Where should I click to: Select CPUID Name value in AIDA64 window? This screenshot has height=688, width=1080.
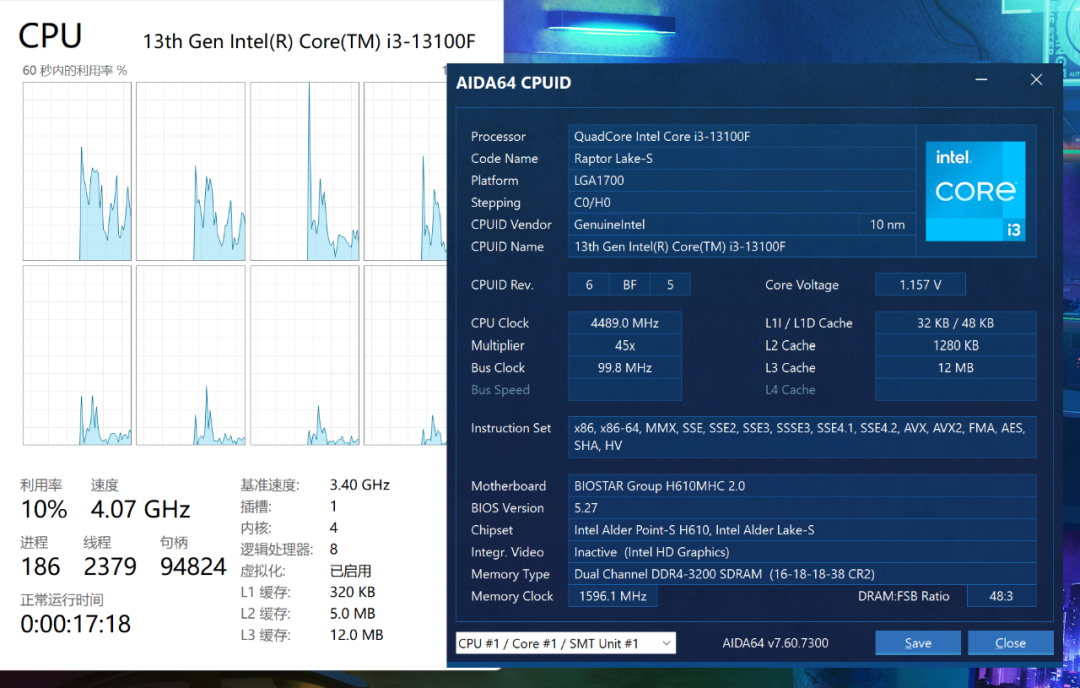(x=742, y=247)
